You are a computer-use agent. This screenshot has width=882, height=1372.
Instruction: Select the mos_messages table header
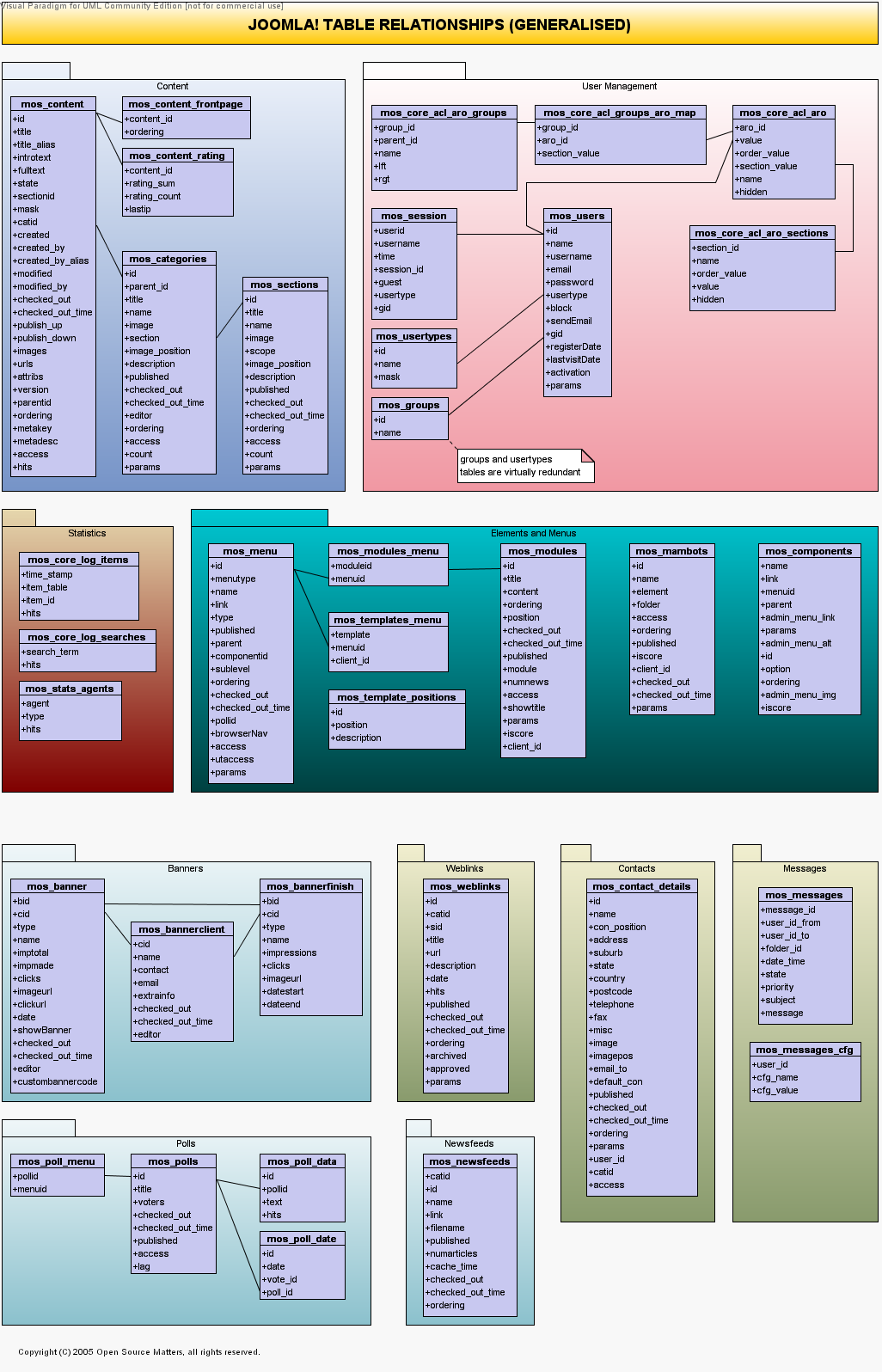pyautogui.click(x=805, y=895)
